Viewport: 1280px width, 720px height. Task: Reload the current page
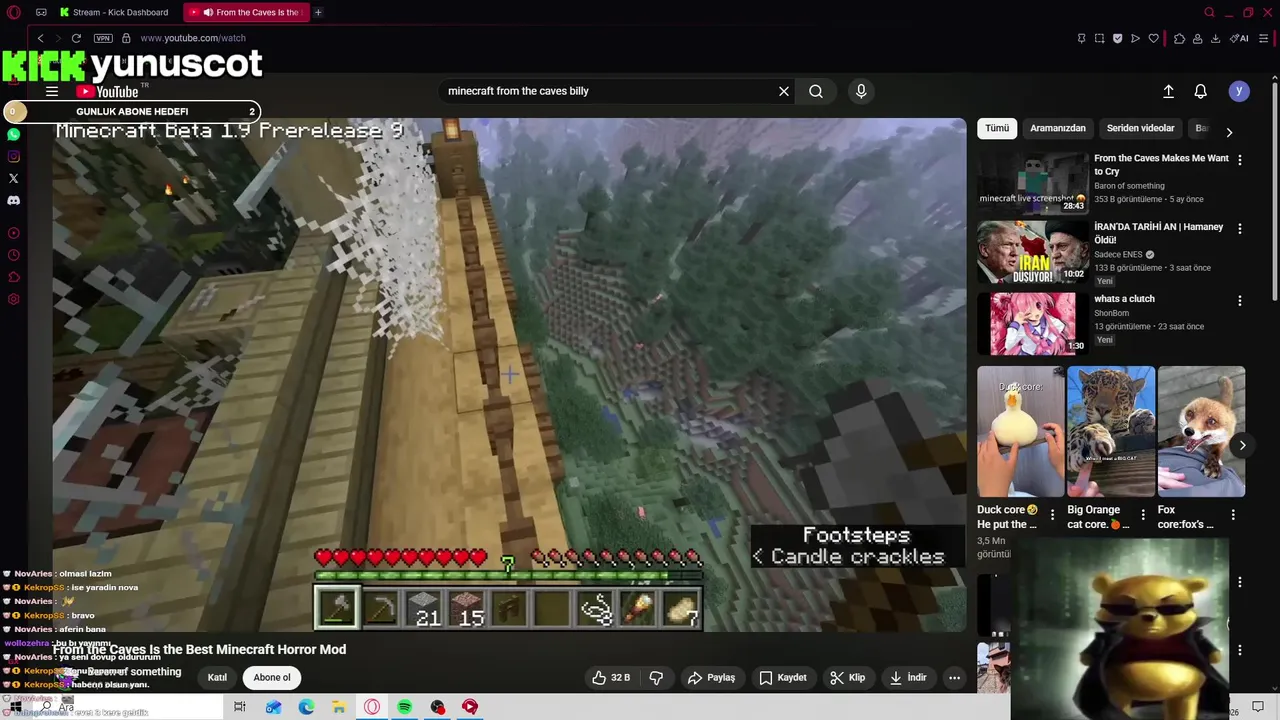pyautogui.click(x=76, y=38)
